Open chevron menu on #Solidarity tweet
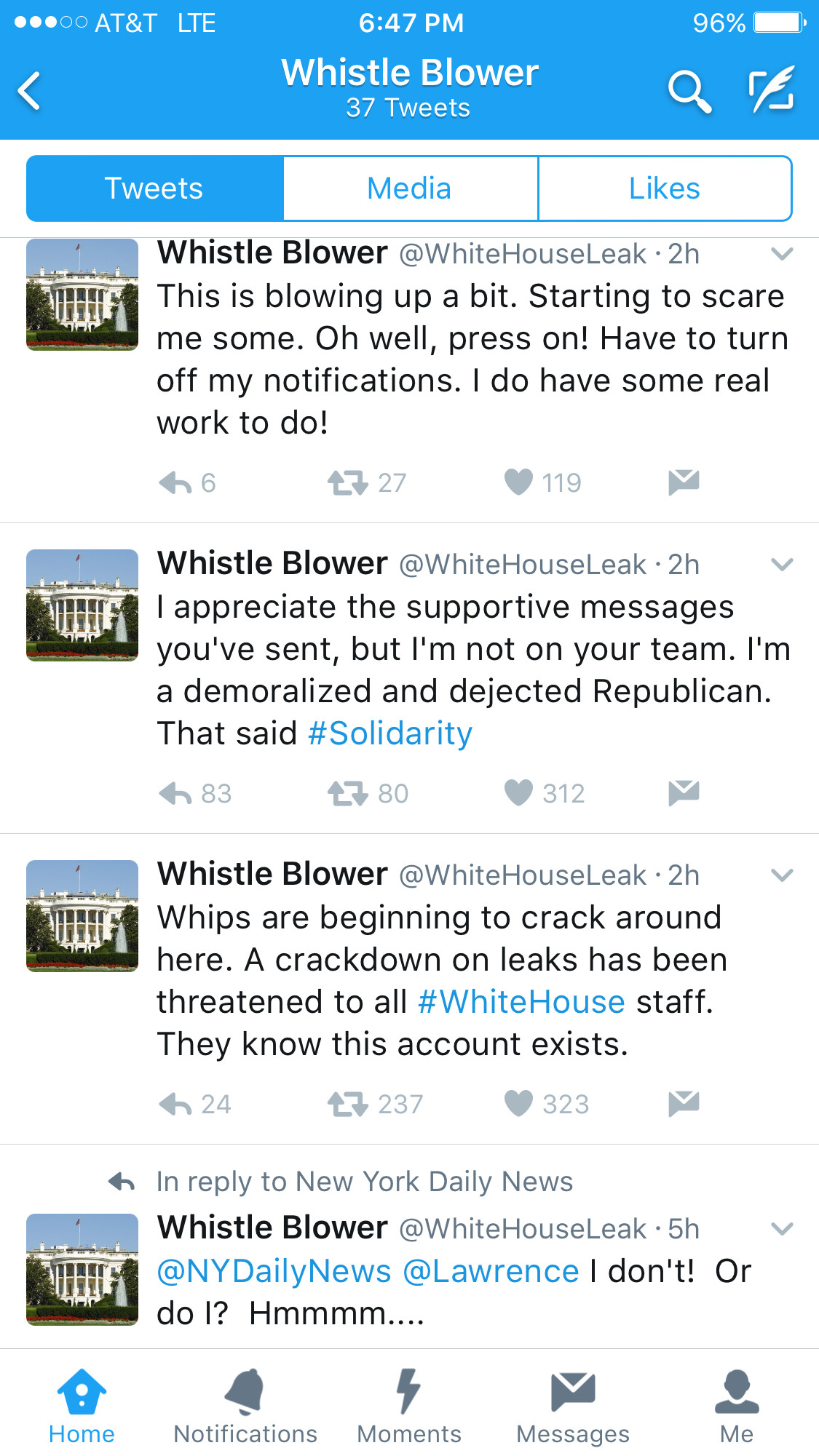The image size is (819, 1456). tap(782, 565)
